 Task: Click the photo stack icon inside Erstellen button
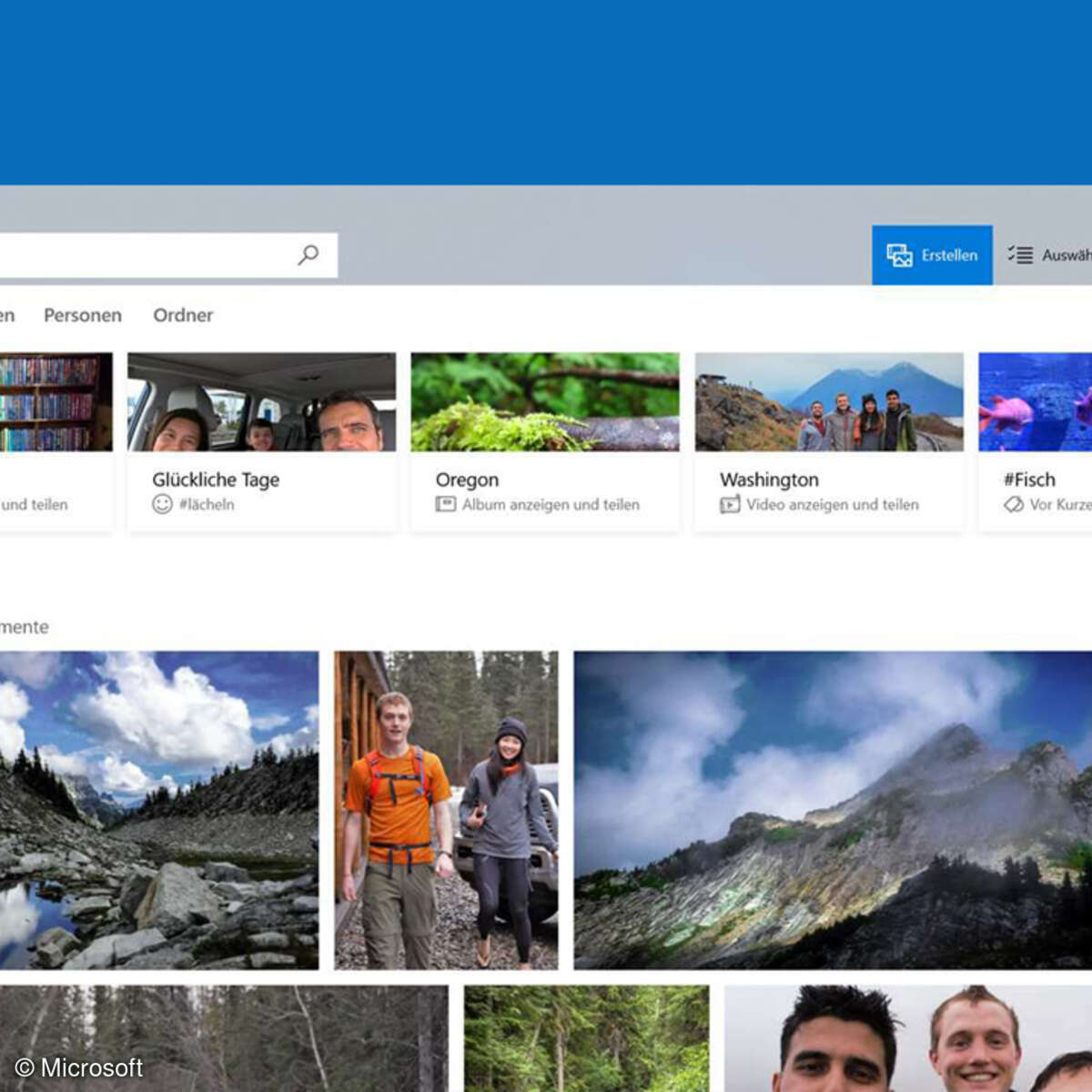point(899,255)
